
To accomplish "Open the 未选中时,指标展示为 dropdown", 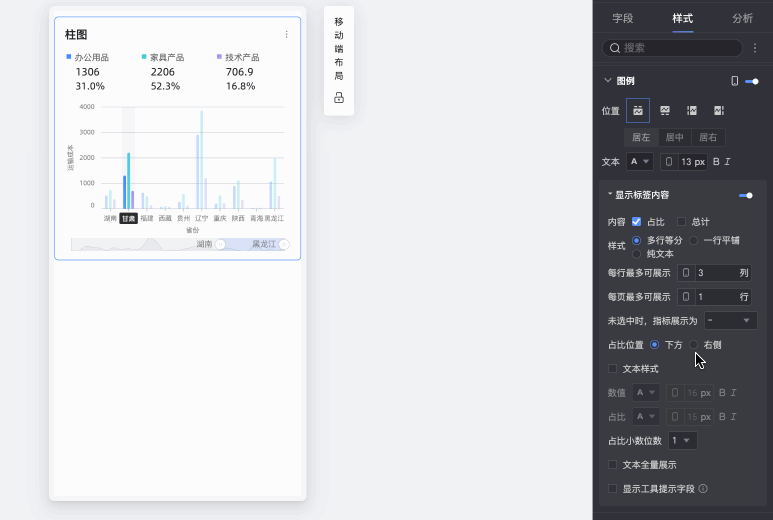I will [731, 321].
